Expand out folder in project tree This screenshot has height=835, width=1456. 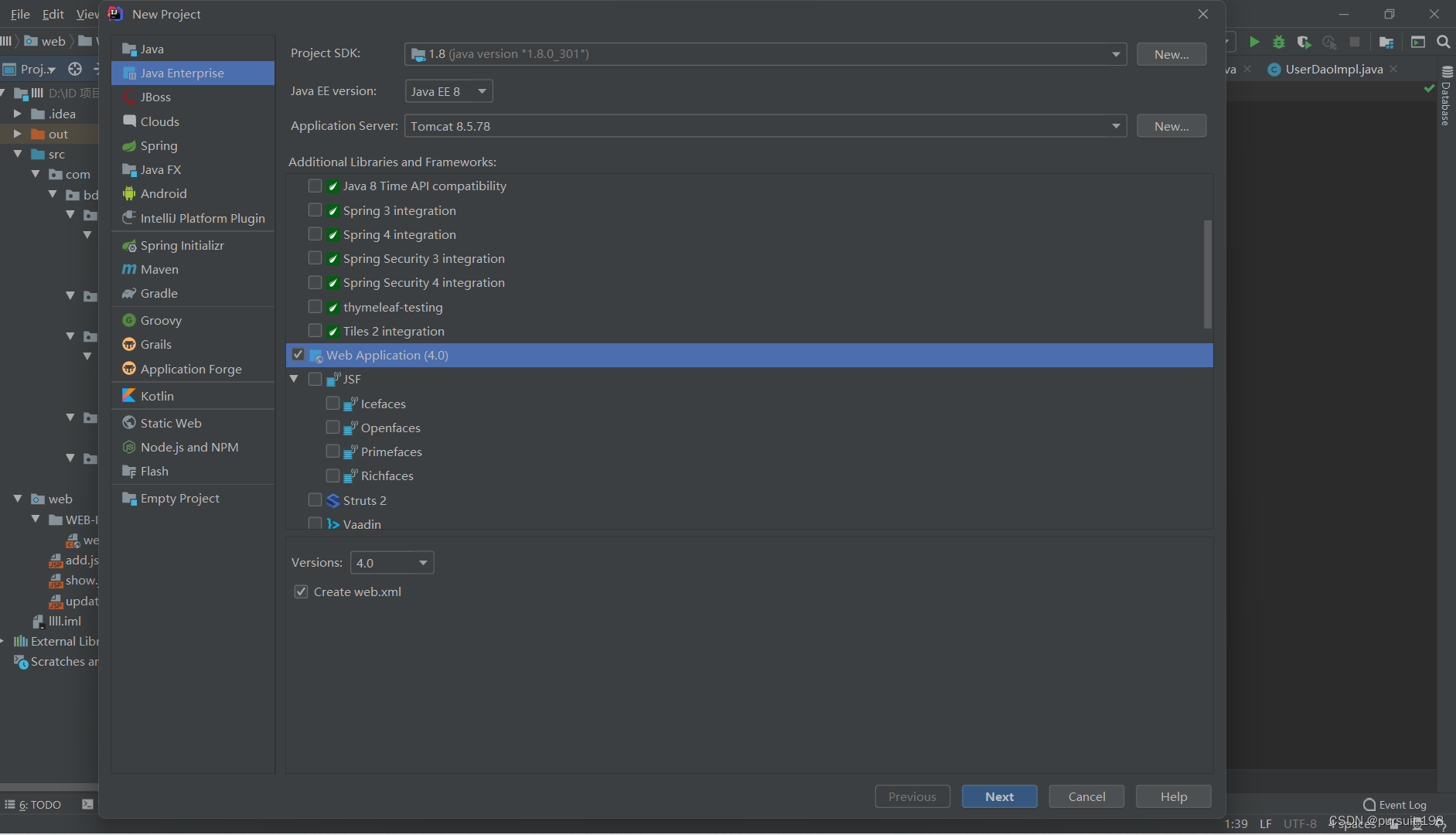tap(17, 134)
